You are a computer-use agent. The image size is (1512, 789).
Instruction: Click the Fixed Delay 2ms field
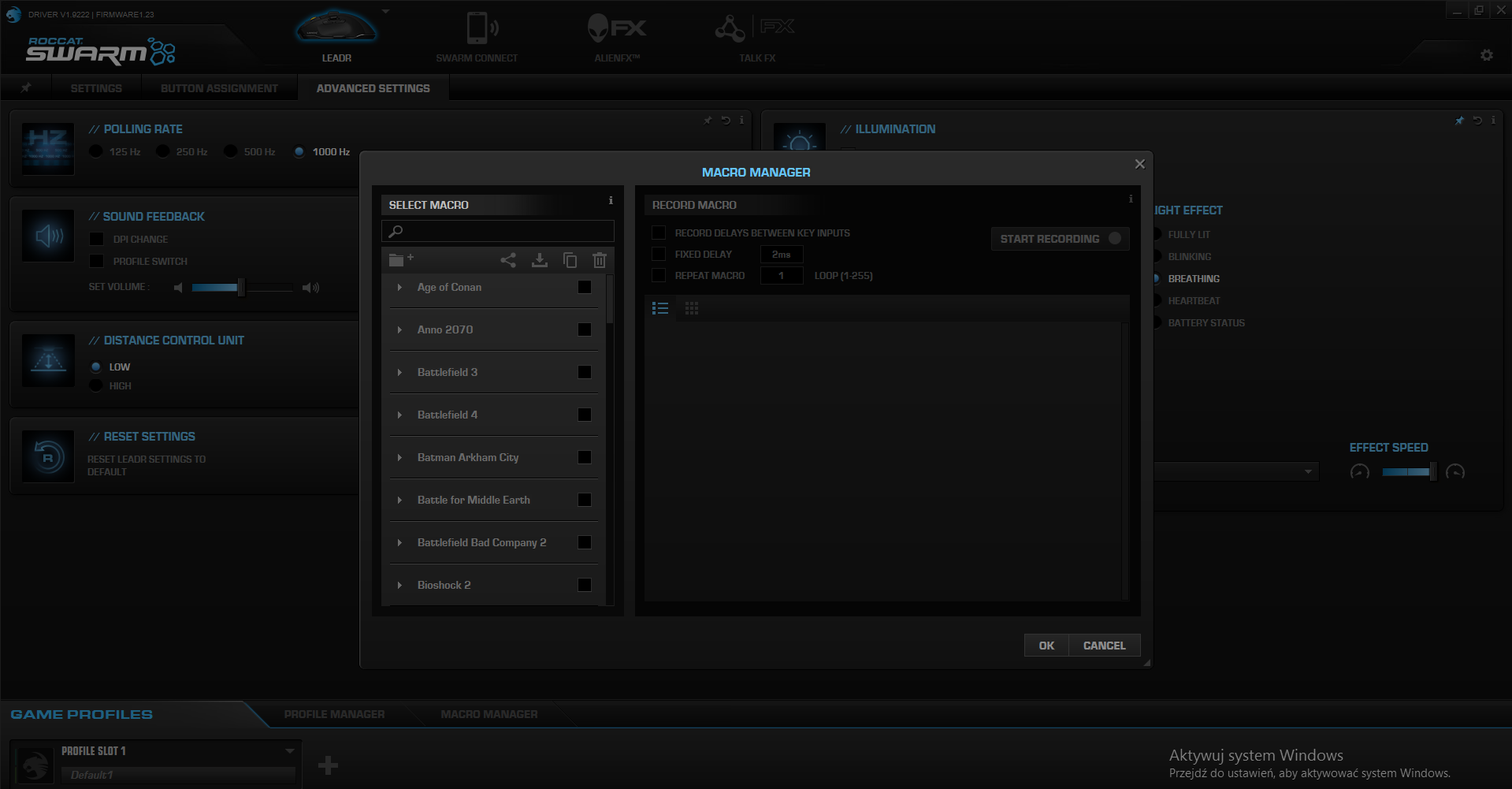tap(782, 254)
